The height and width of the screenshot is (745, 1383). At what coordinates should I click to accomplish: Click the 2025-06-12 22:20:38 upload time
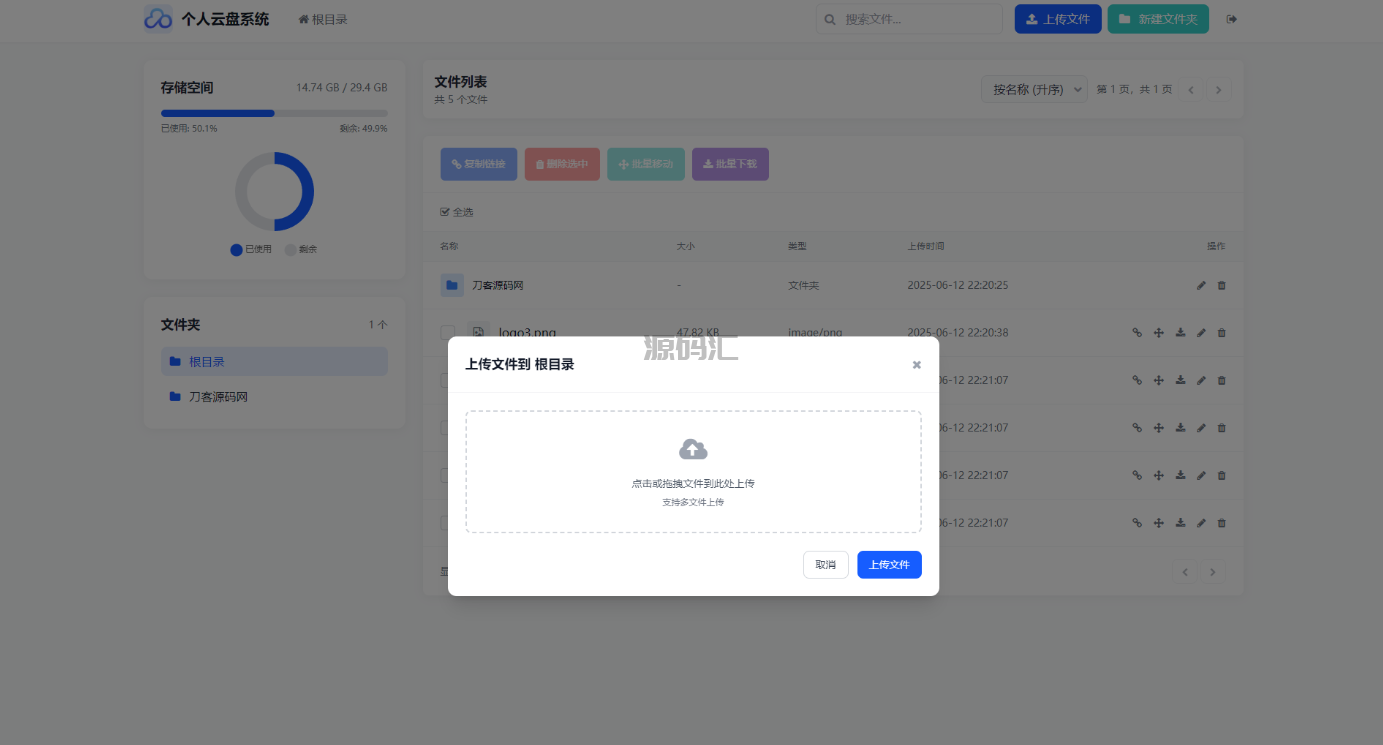(x=958, y=333)
